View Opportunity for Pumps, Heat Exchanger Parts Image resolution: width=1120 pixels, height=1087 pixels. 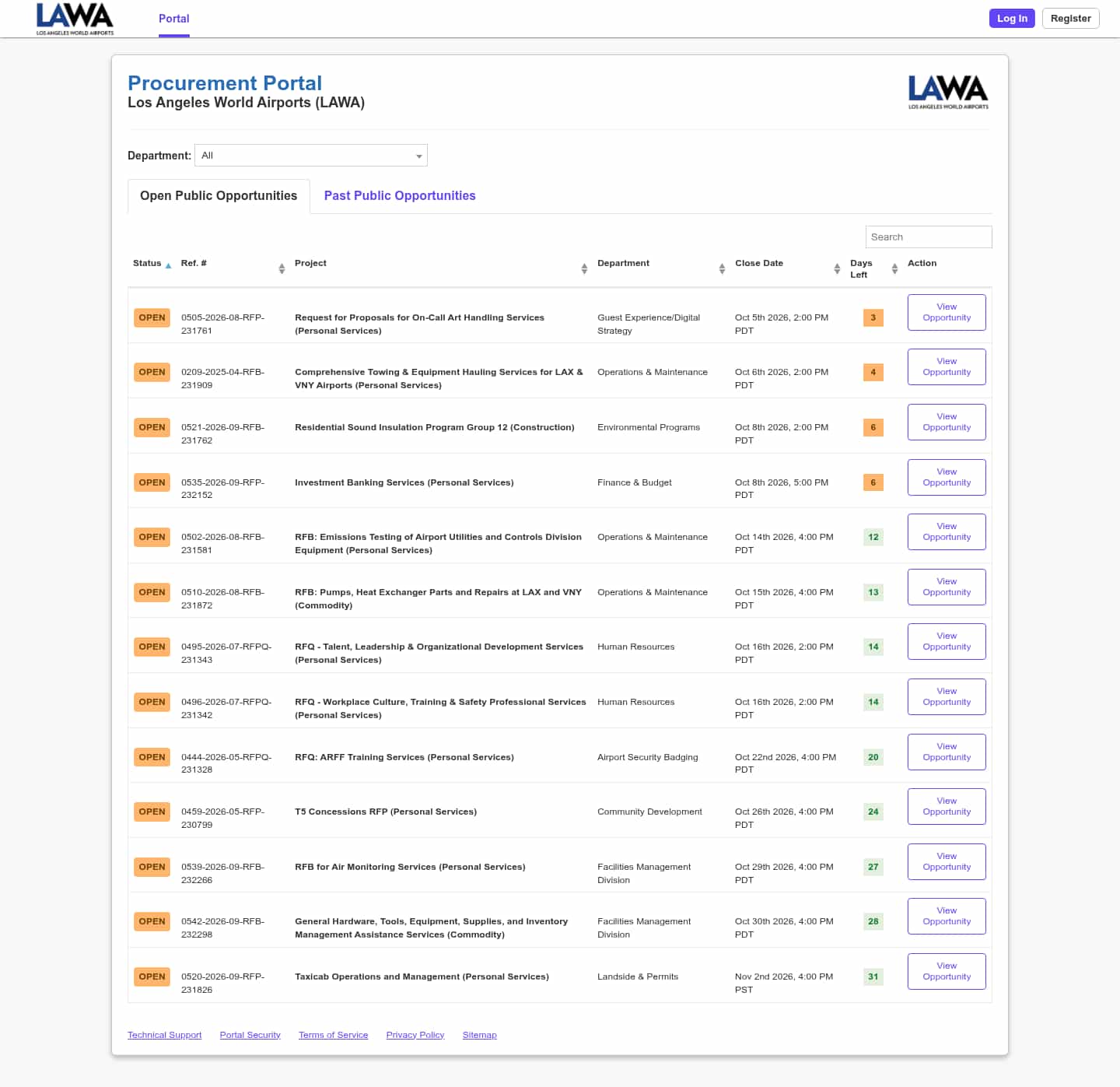[947, 587]
